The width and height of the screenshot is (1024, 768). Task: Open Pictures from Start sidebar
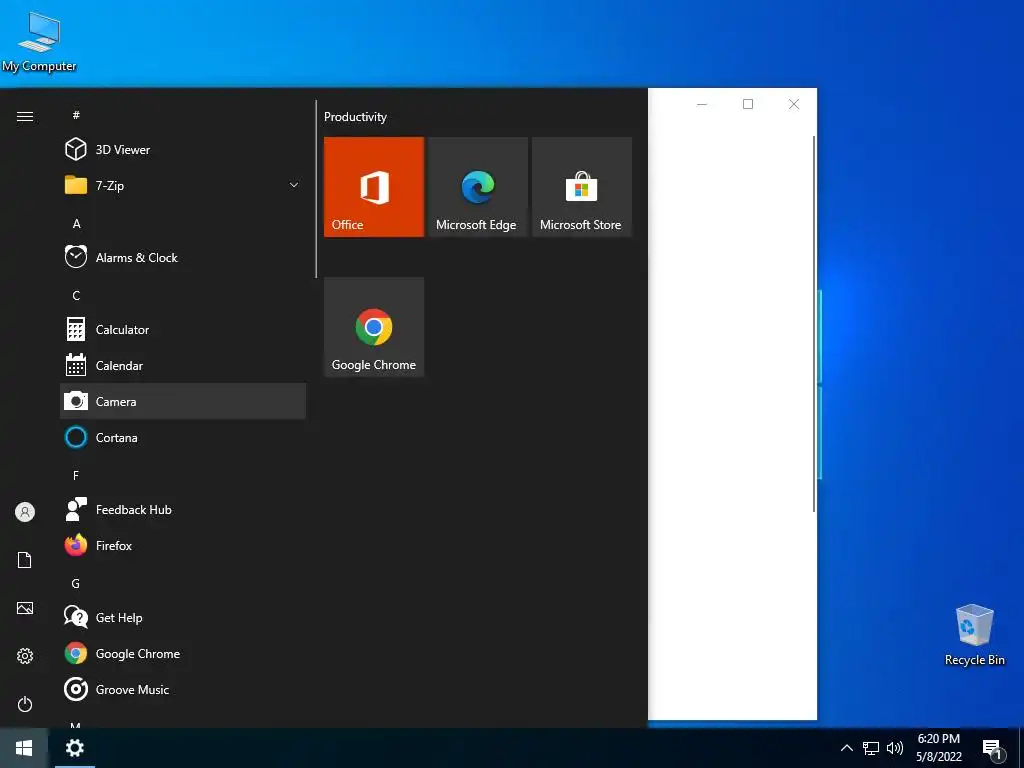(x=25, y=608)
